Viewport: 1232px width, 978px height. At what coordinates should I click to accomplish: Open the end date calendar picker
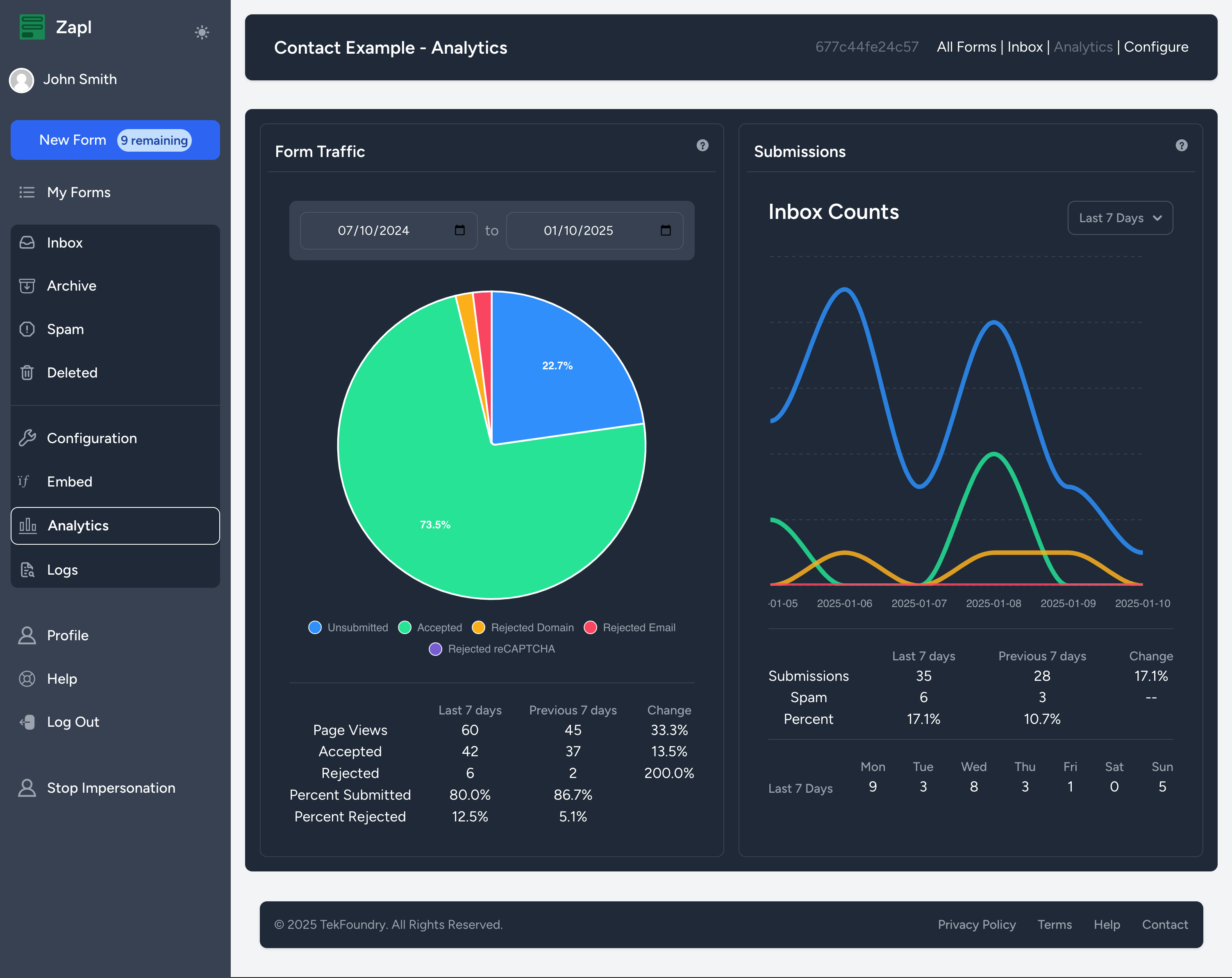point(665,230)
